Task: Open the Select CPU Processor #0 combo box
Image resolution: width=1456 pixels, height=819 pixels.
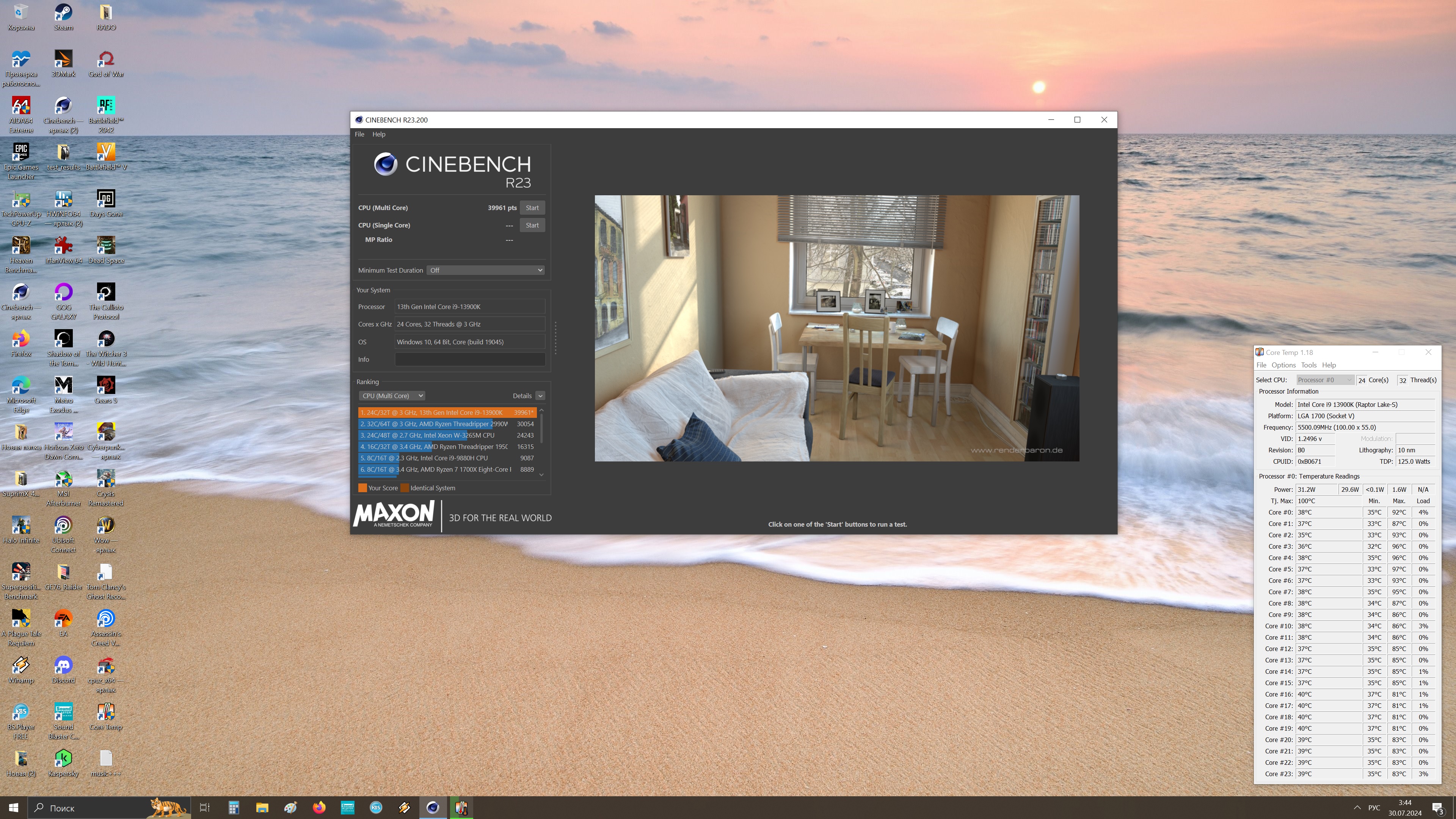Action: click(x=1324, y=380)
